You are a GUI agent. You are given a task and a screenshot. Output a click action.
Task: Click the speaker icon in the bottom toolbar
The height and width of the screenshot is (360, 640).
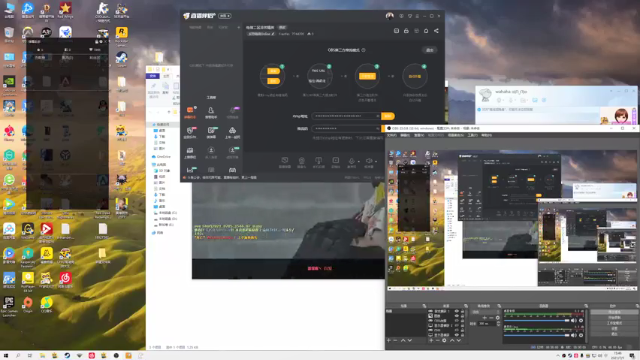pyautogui.click(x=369, y=161)
